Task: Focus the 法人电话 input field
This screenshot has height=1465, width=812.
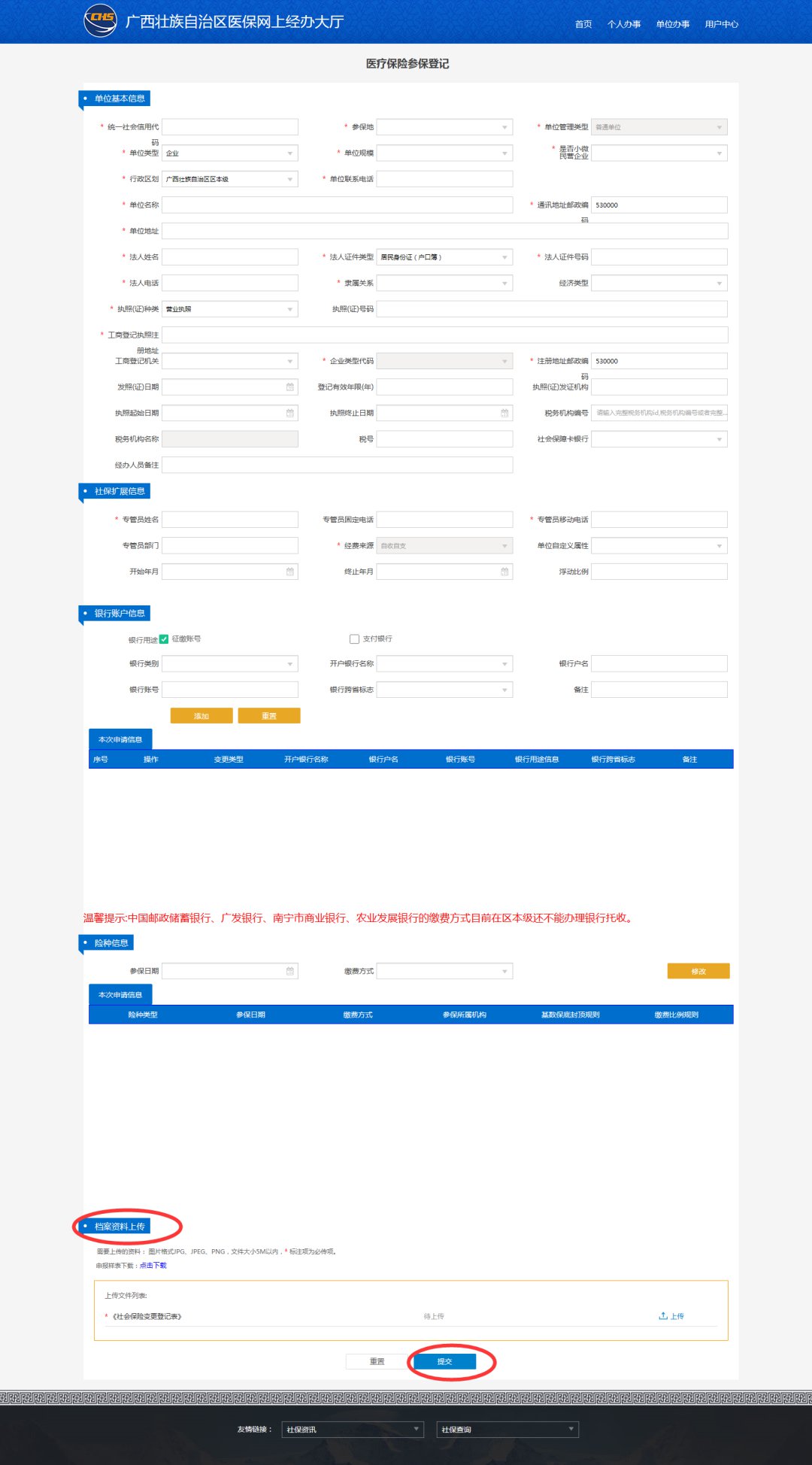Action: [230, 283]
